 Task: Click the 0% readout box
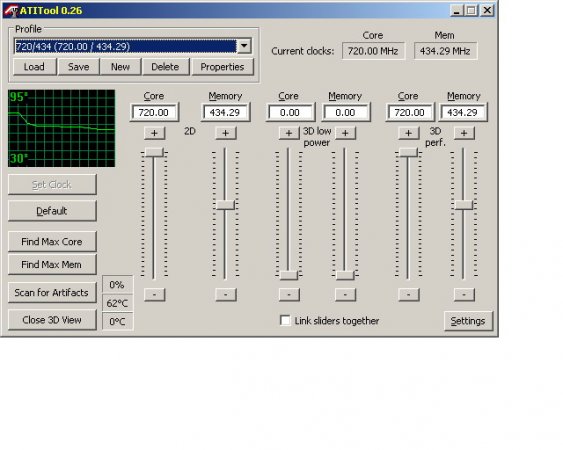[117, 285]
